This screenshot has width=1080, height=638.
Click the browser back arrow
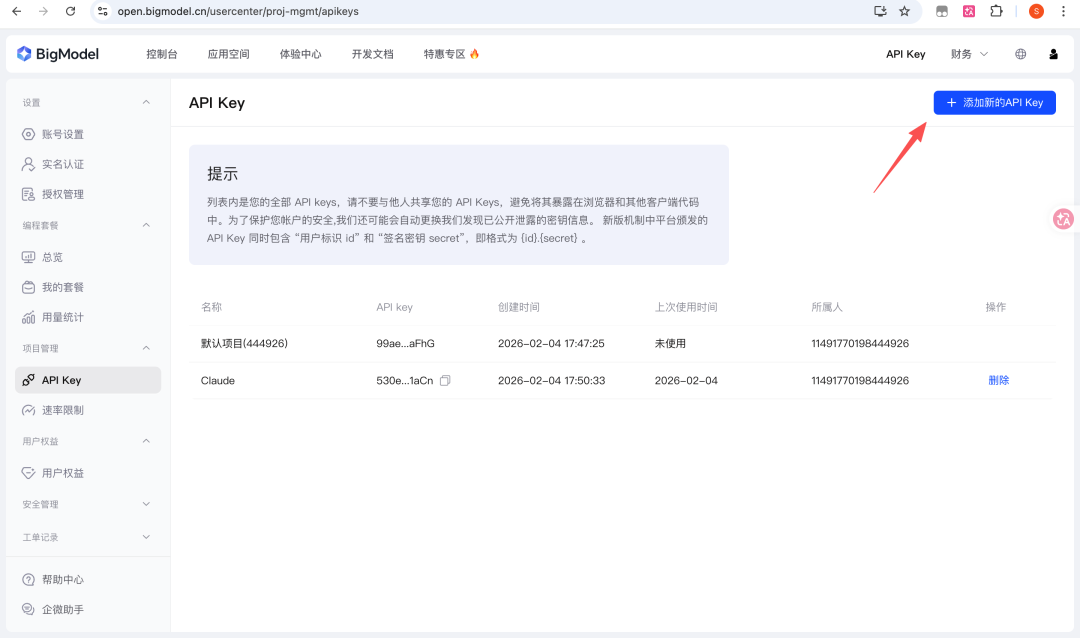(x=17, y=11)
